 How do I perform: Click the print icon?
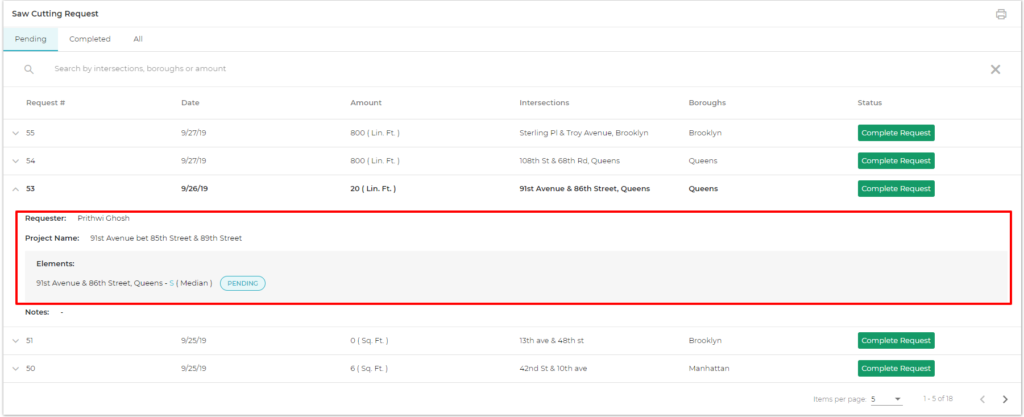coord(1000,14)
